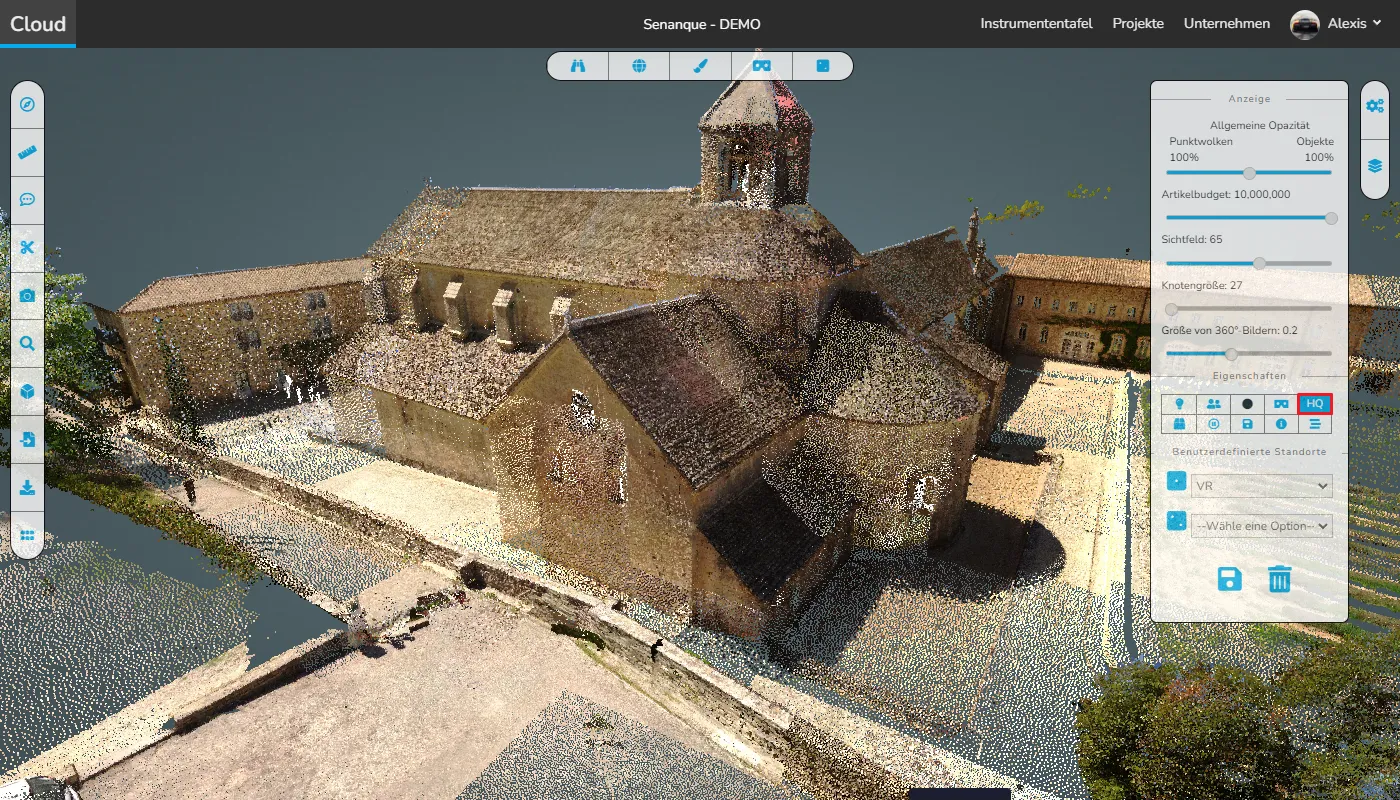The image size is (1400, 800).
Task: Toggle the black circle property button
Action: (x=1247, y=403)
